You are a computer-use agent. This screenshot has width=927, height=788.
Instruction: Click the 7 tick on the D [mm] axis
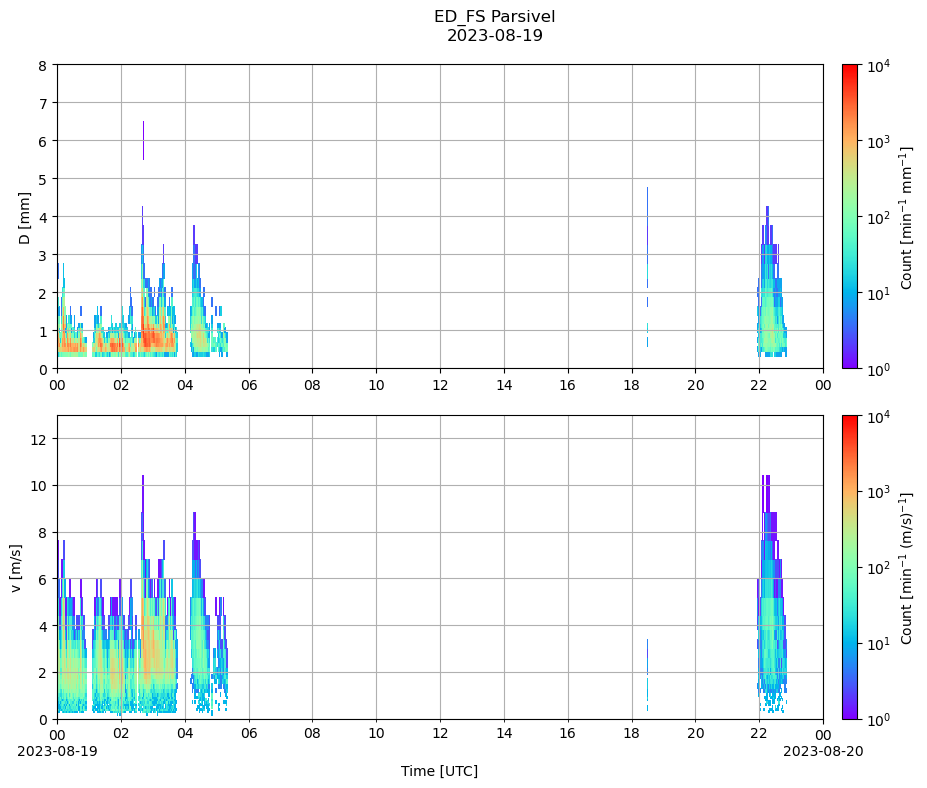pyautogui.click(x=43, y=104)
